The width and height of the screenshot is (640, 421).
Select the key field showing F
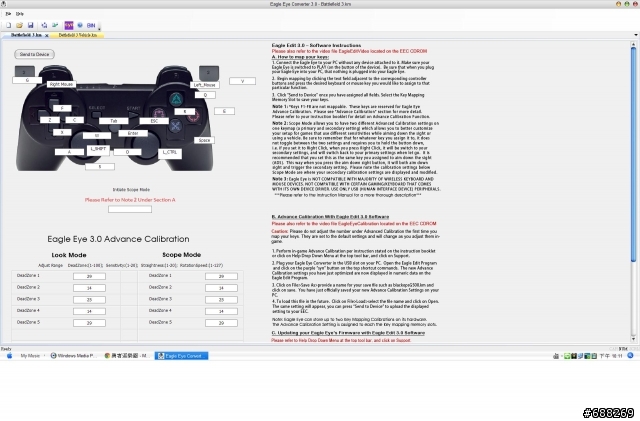tap(62, 108)
